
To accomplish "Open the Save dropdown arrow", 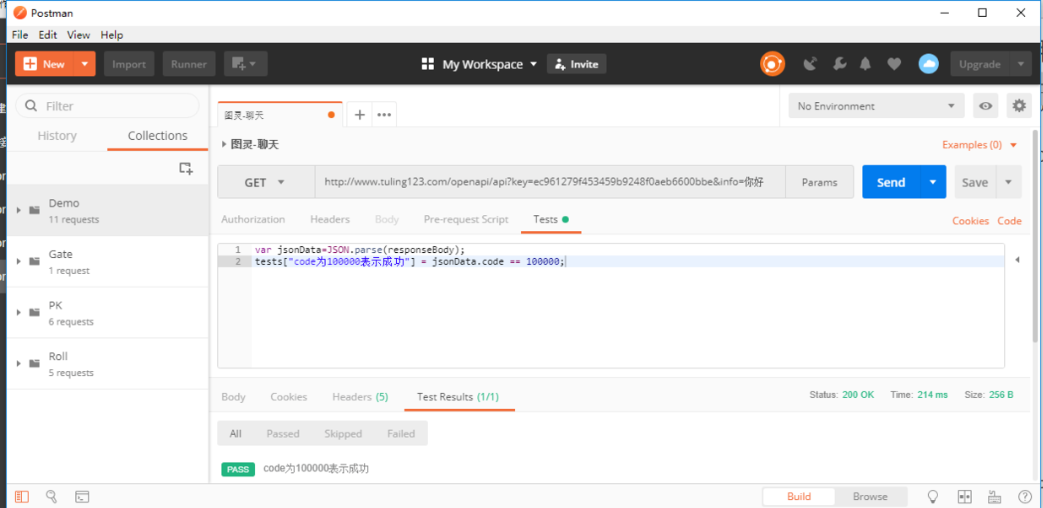I will tap(1009, 182).
